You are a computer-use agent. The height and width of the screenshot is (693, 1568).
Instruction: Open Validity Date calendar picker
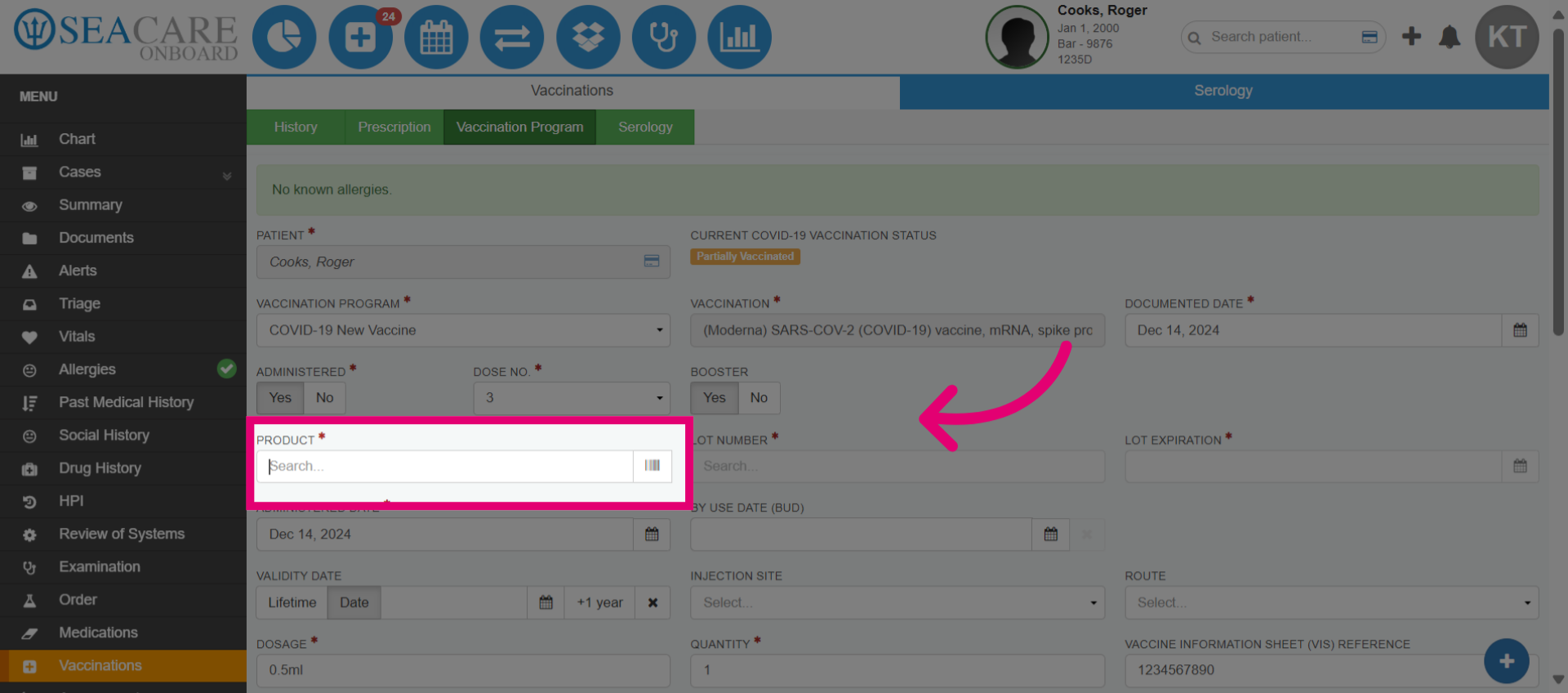click(546, 602)
